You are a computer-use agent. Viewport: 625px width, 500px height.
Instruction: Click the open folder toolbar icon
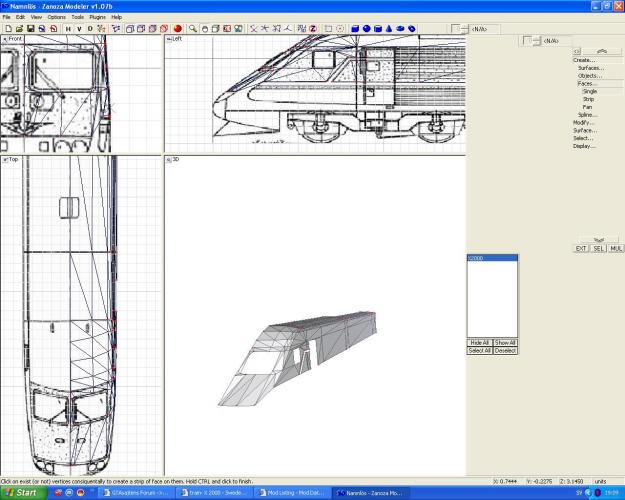click(18, 29)
